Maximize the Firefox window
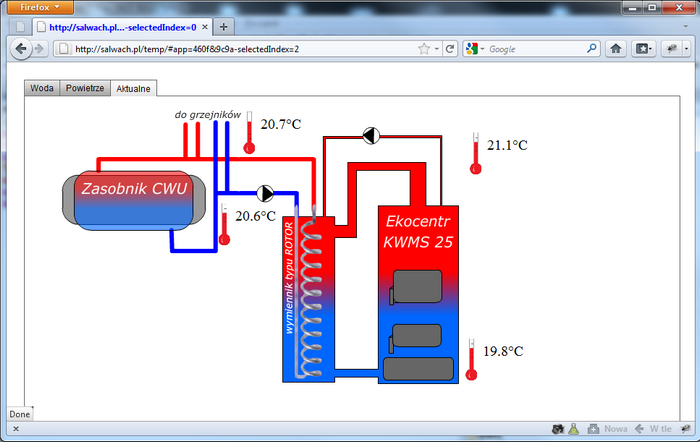Image resolution: width=700 pixels, height=442 pixels. [652, 8]
